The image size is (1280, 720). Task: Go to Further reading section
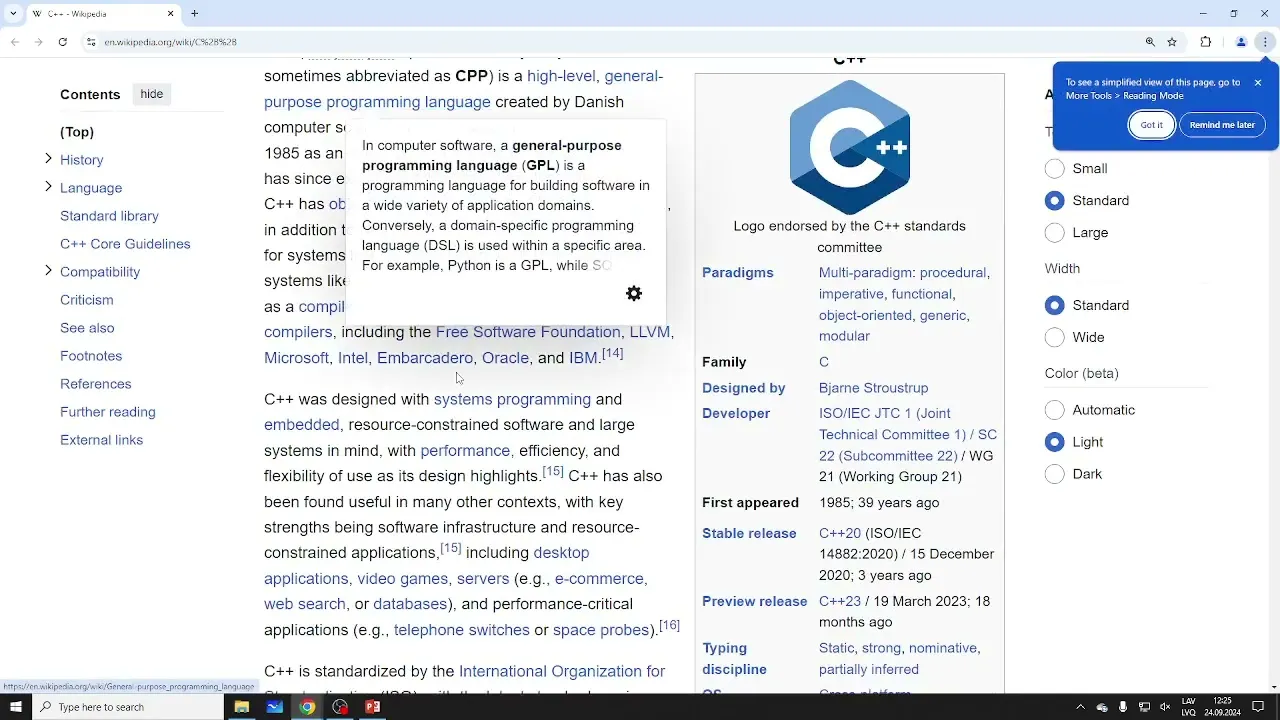[108, 412]
